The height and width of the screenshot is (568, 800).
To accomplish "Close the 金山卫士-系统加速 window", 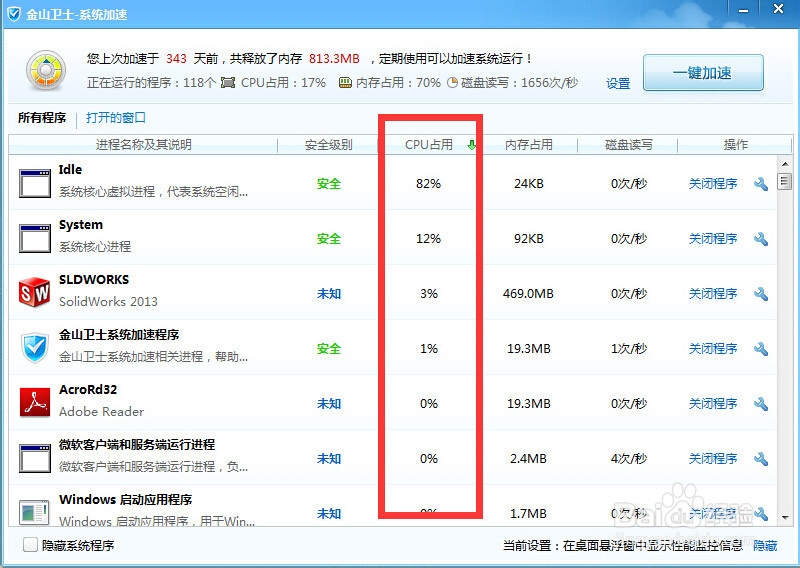I will (x=779, y=9).
